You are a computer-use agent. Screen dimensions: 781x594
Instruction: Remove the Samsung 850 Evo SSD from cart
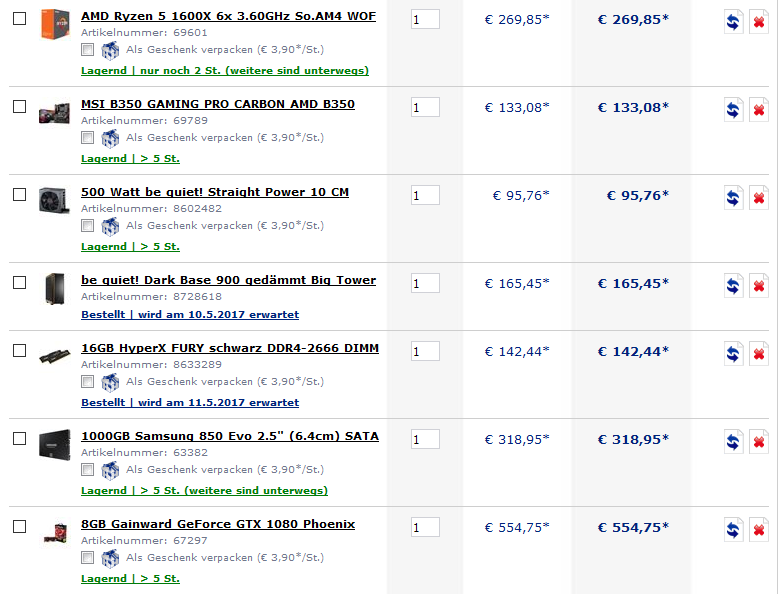(759, 442)
